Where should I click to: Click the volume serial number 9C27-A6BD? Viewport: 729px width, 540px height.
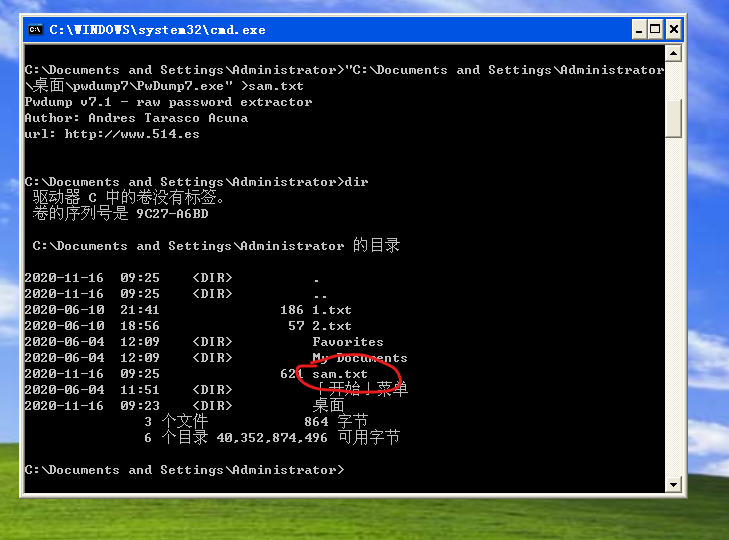click(172, 214)
